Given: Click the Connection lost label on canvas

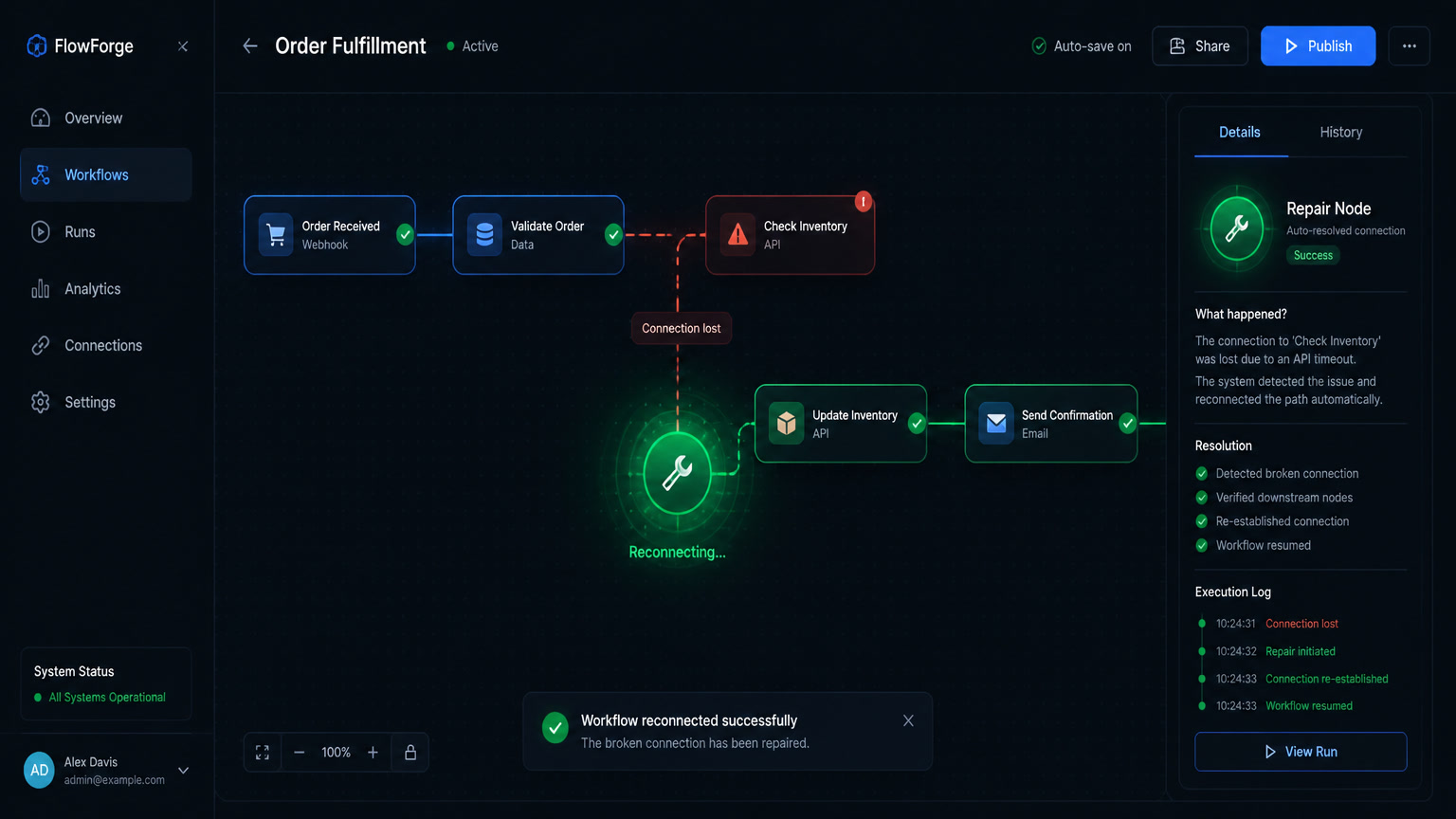Looking at the screenshot, I should [x=681, y=328].
